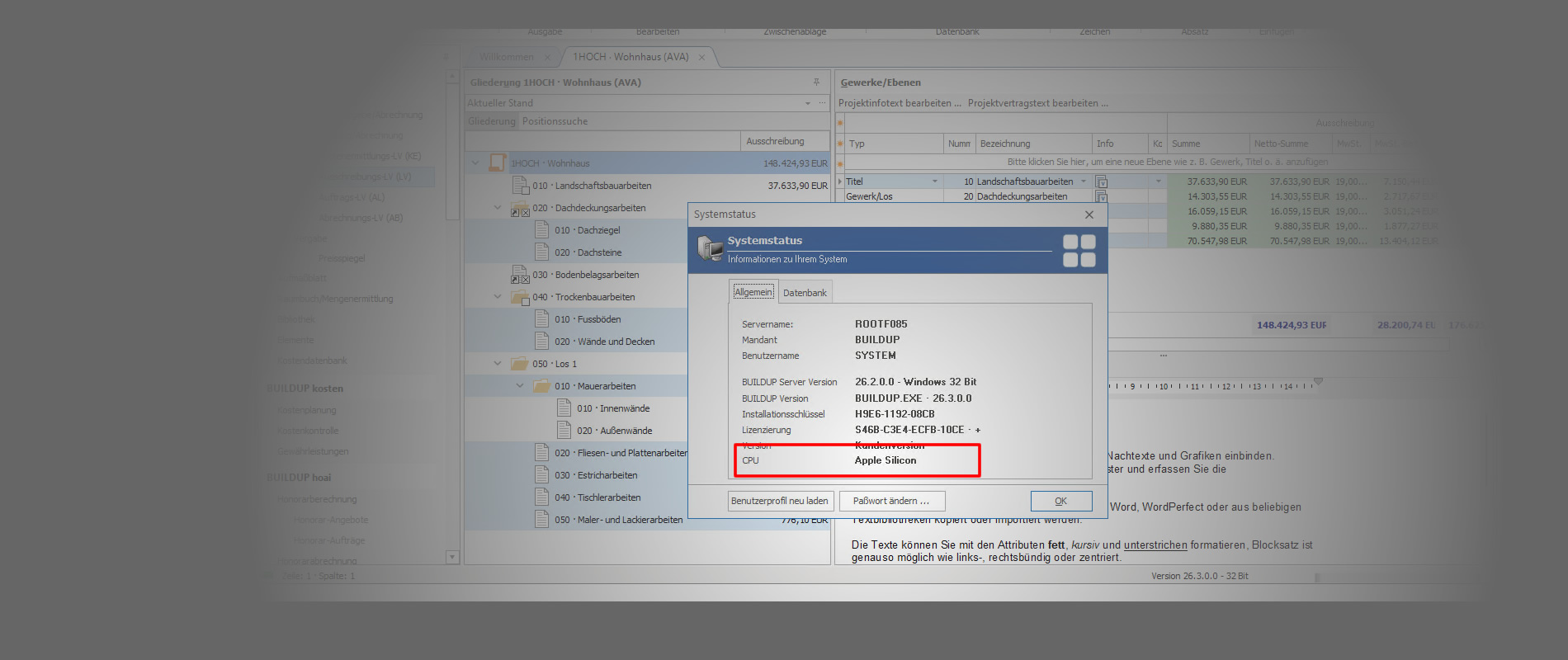The width and height of the screenshot is (1568, 660).
Task: Pin the Gliederung panel with the pin icon
Action: tap(816, 82)
